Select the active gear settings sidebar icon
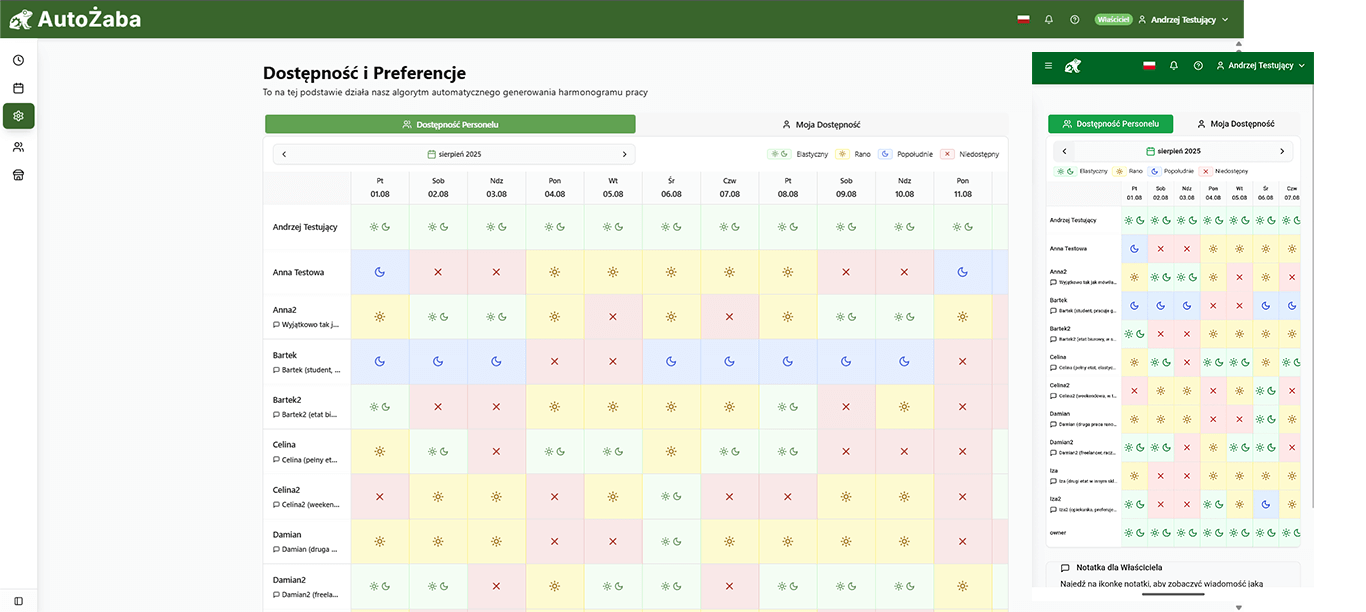 (x=18, y=117)
